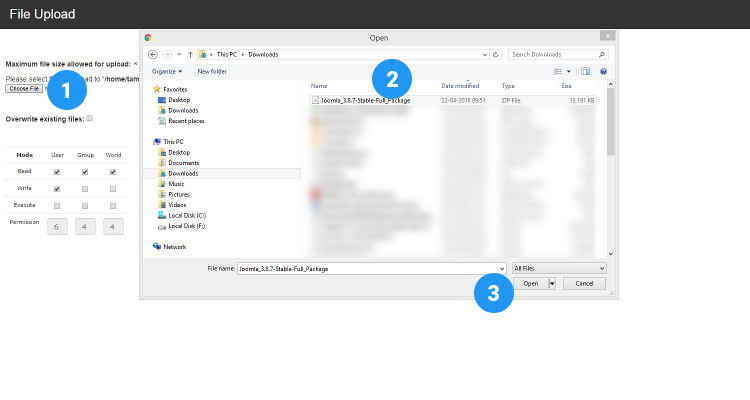
Task: Refresh the Downloads folder view
Action: (496, 55)
